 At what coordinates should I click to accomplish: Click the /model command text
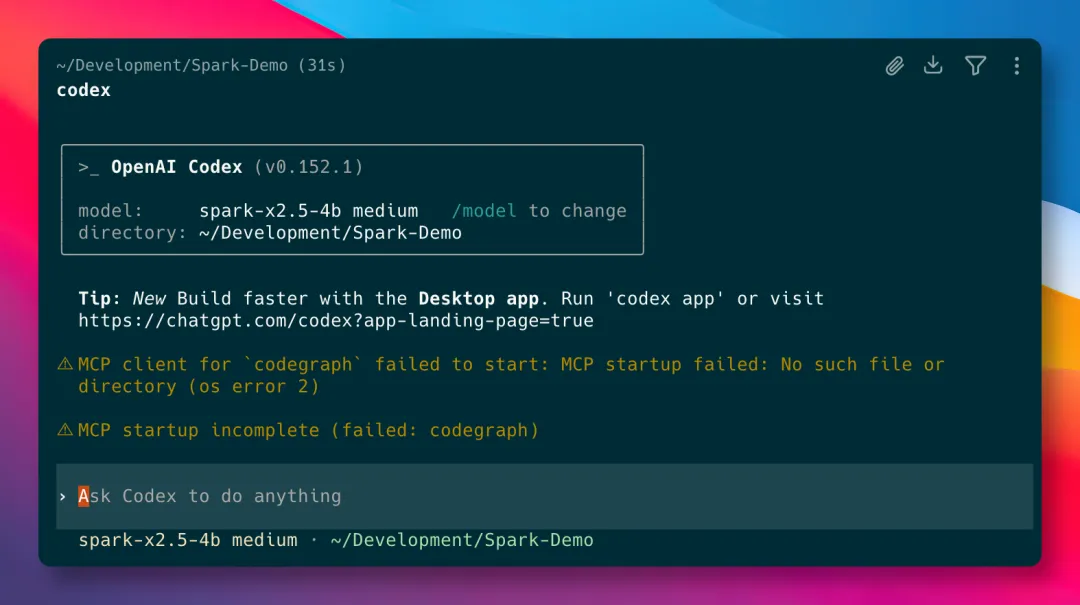tap(484, 211)
